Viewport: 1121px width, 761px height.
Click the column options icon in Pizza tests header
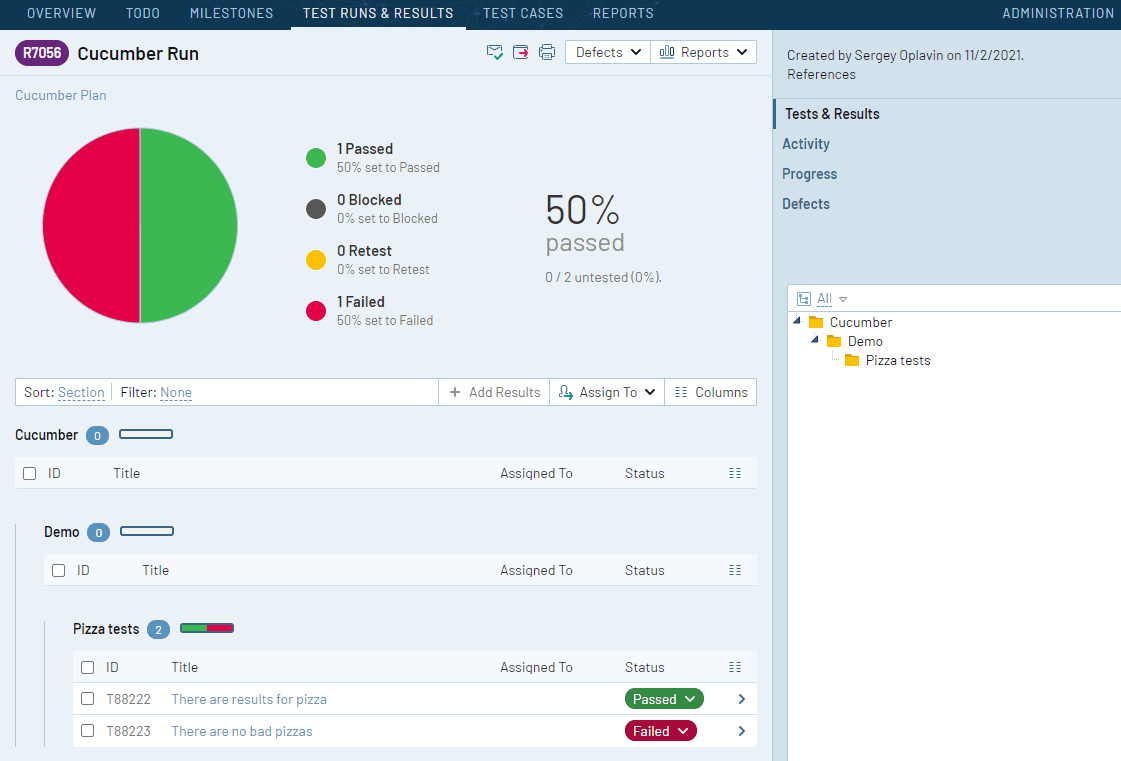coord(735,667)
